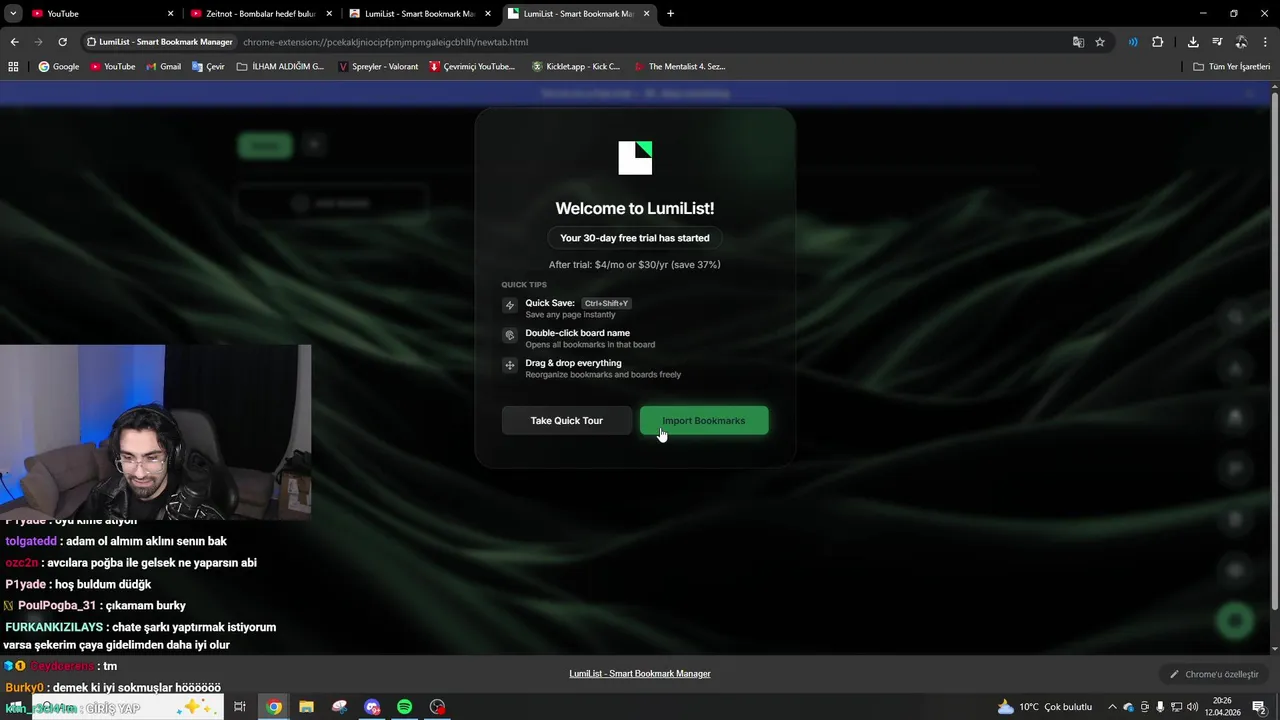
Task: Open media controls icon in toolbar
Action: (1217, 42)
